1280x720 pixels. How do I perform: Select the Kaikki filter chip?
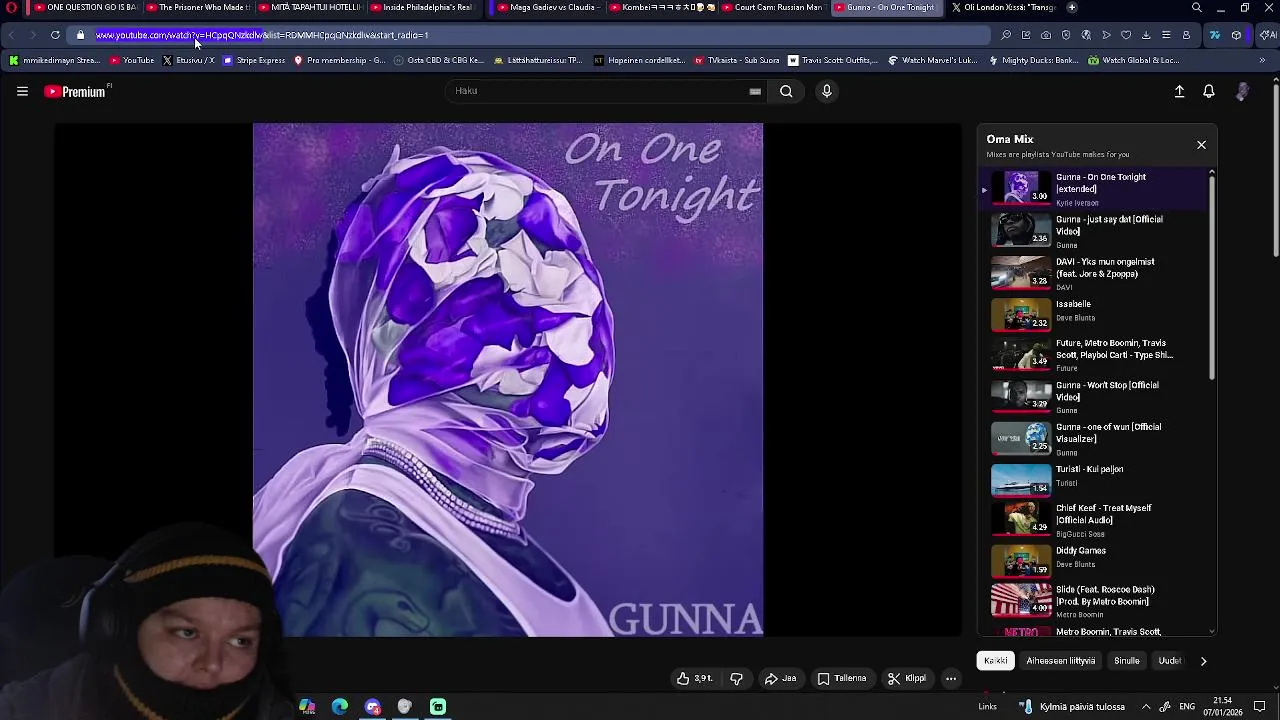[995, 661]
